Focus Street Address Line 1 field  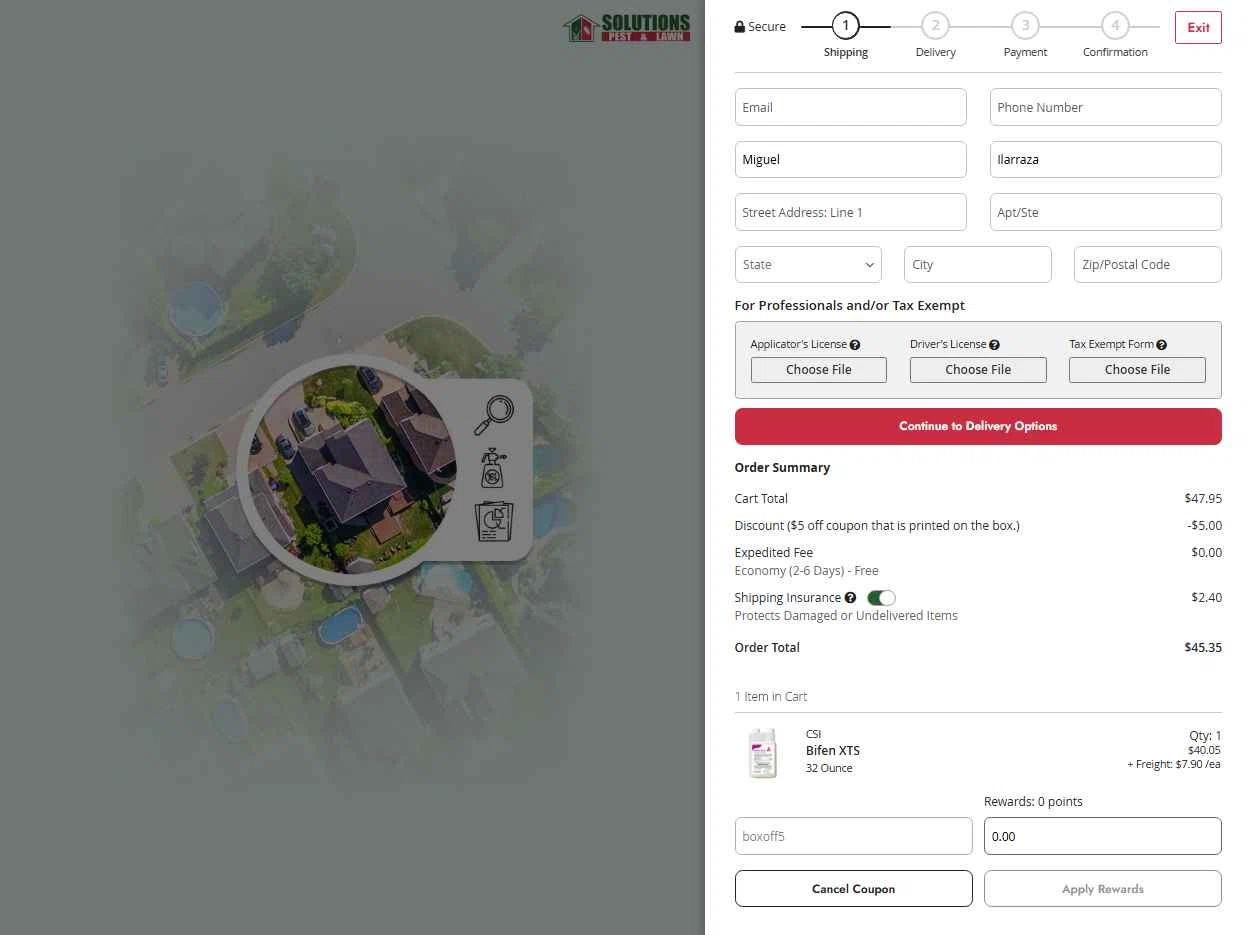851,212
